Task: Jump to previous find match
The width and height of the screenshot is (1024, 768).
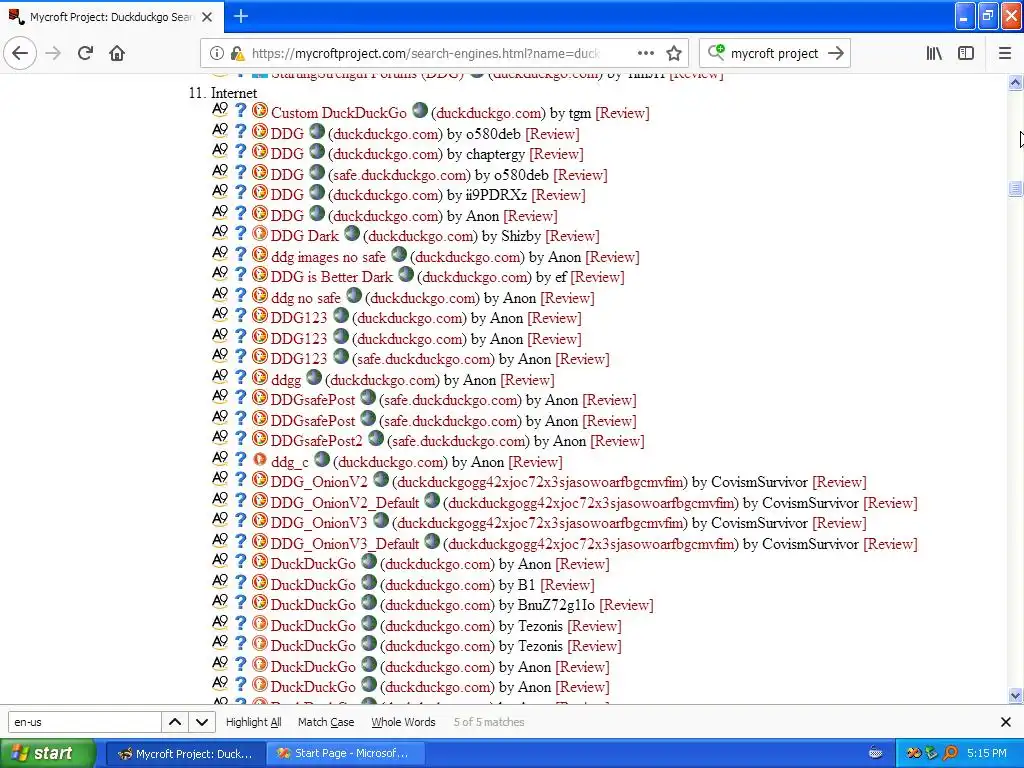Action: (175, 722)
